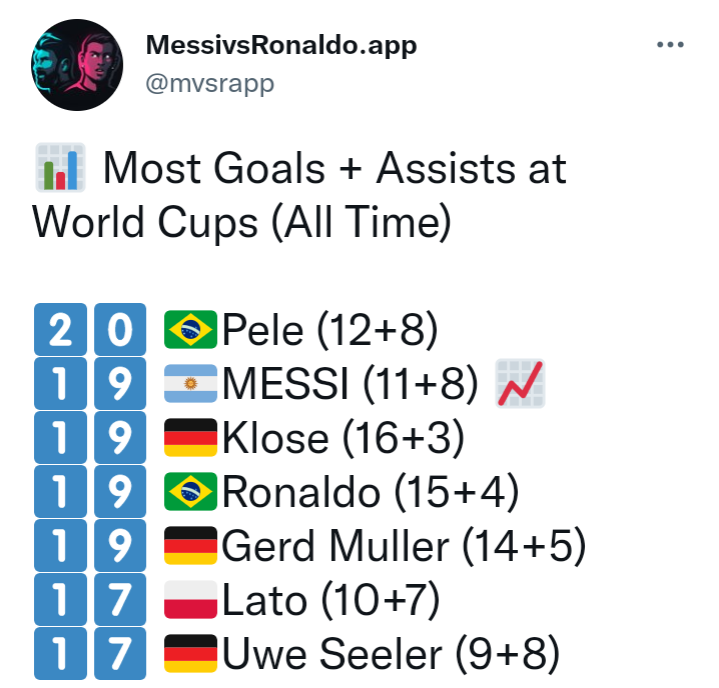Click the blue digit 2 keycap in Pele row
719x688 pixels.
tap(61, 329)
